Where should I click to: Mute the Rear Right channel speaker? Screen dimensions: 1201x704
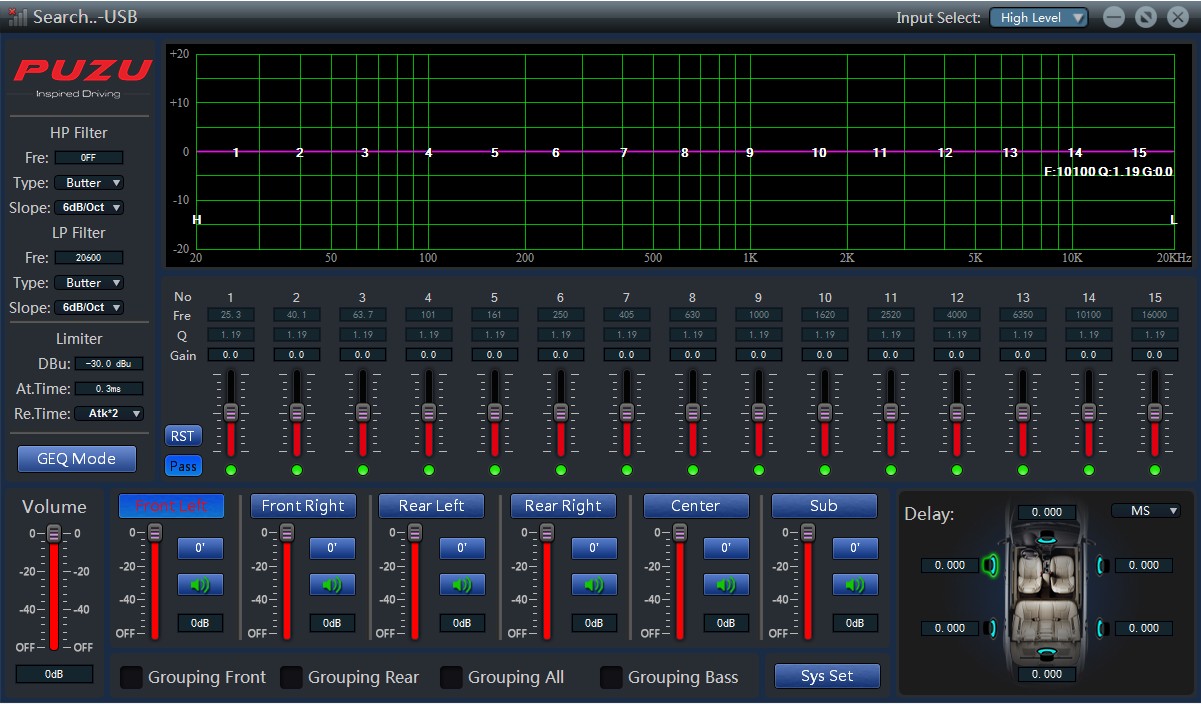click(x=594, y=585)
